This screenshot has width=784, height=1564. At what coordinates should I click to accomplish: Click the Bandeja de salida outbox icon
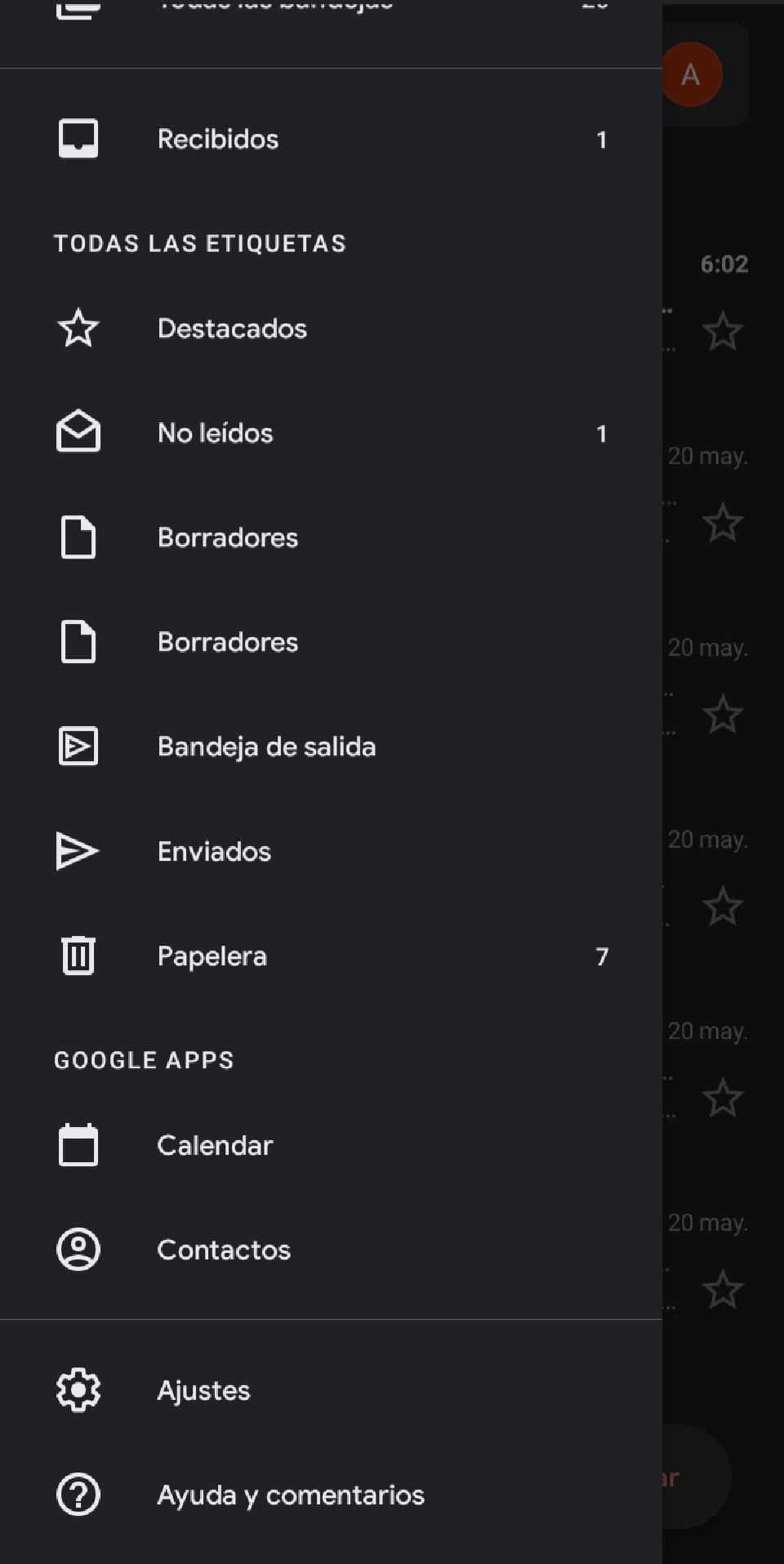pos(78,746)
